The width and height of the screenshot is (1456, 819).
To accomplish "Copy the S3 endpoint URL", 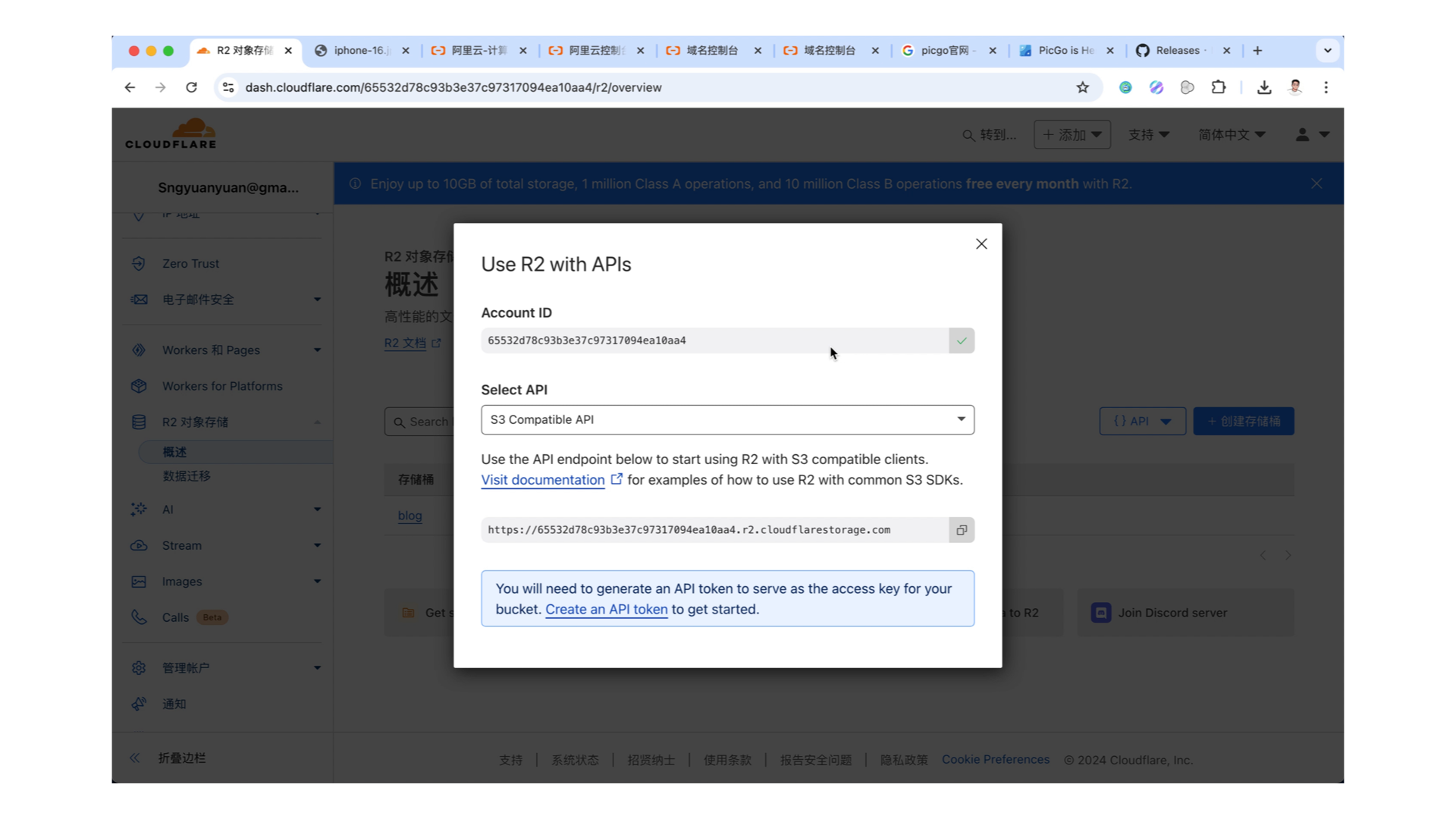I will (x=961, y=529).
